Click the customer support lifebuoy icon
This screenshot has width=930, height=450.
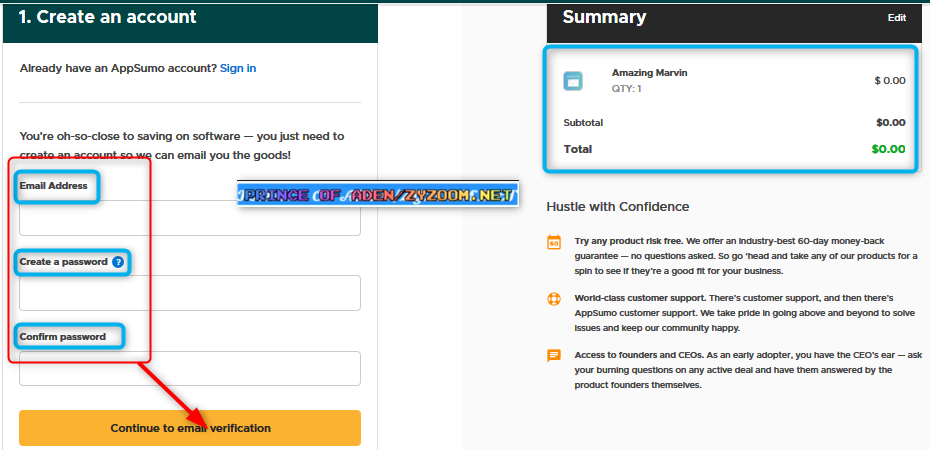(553, 298)
